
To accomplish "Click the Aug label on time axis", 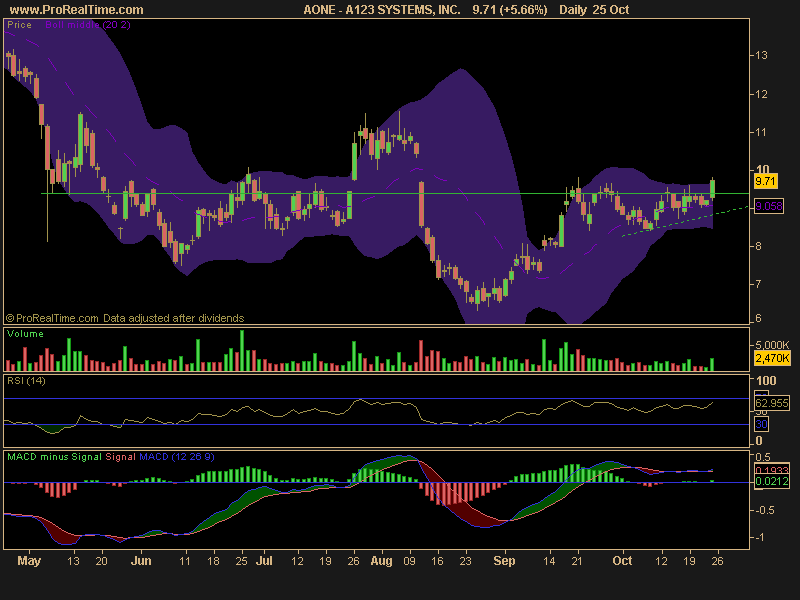I will coord(381,561).
